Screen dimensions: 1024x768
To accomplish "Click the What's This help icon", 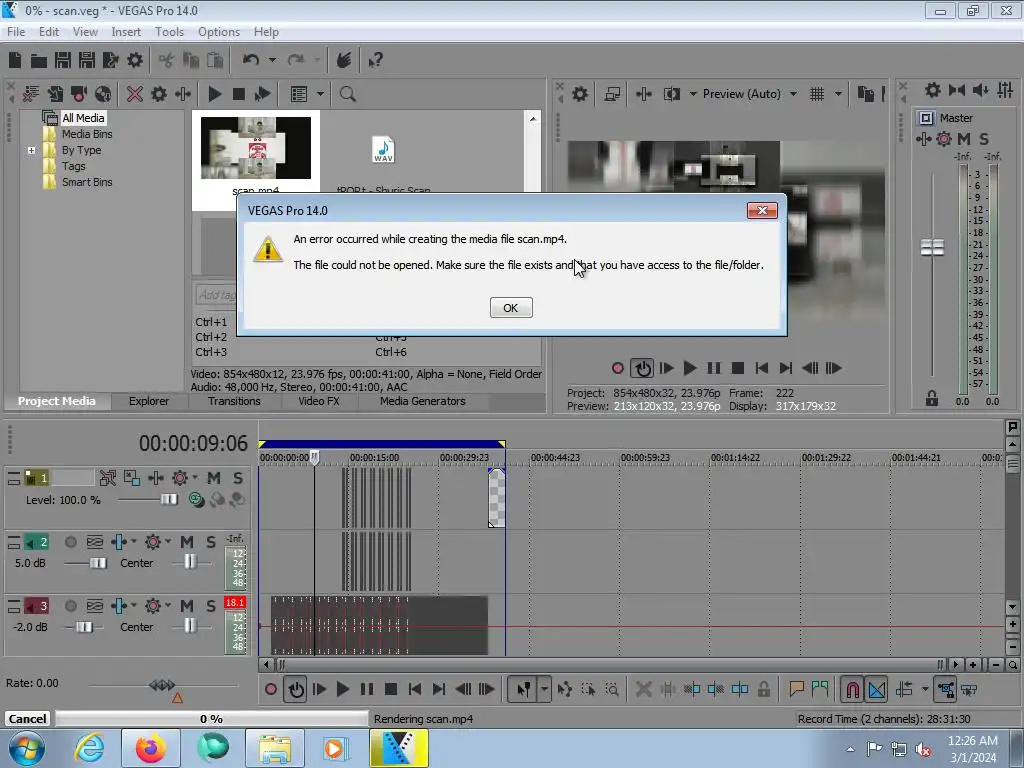I will tap(375, 60).
